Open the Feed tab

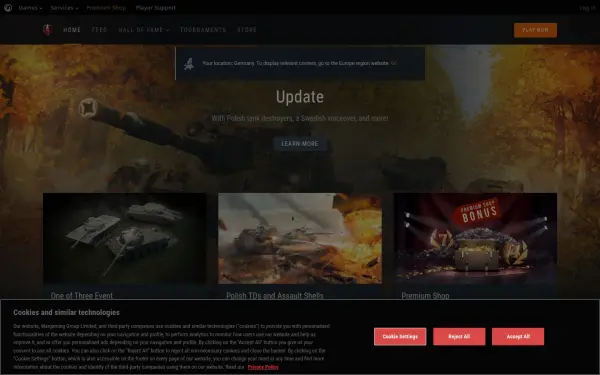click(x=99, y=30)
